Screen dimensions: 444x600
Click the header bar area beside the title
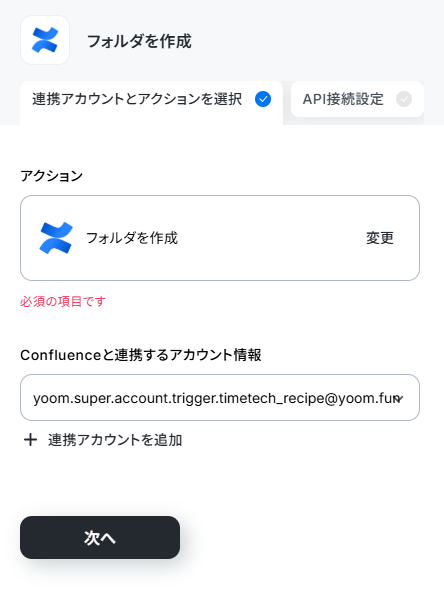[x=318, y=40]
